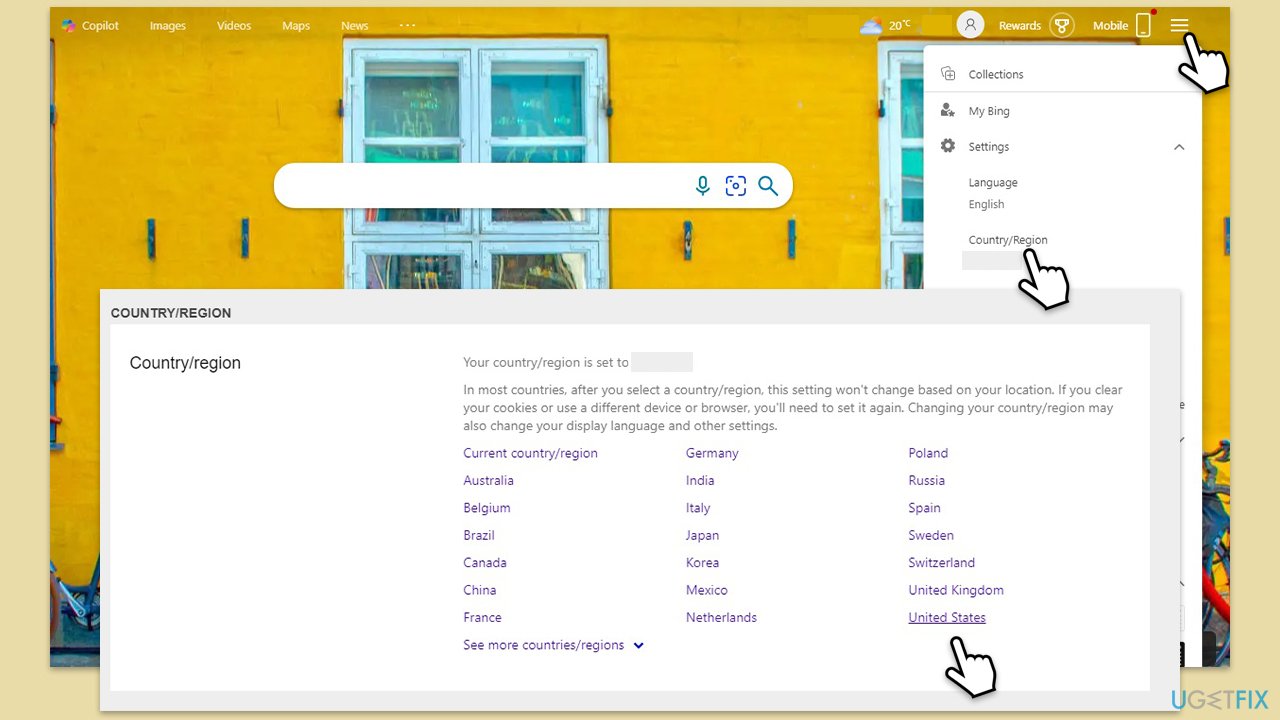Open the Language setting
Screen dimensions: 1280x720
click(x=993, y=183)
